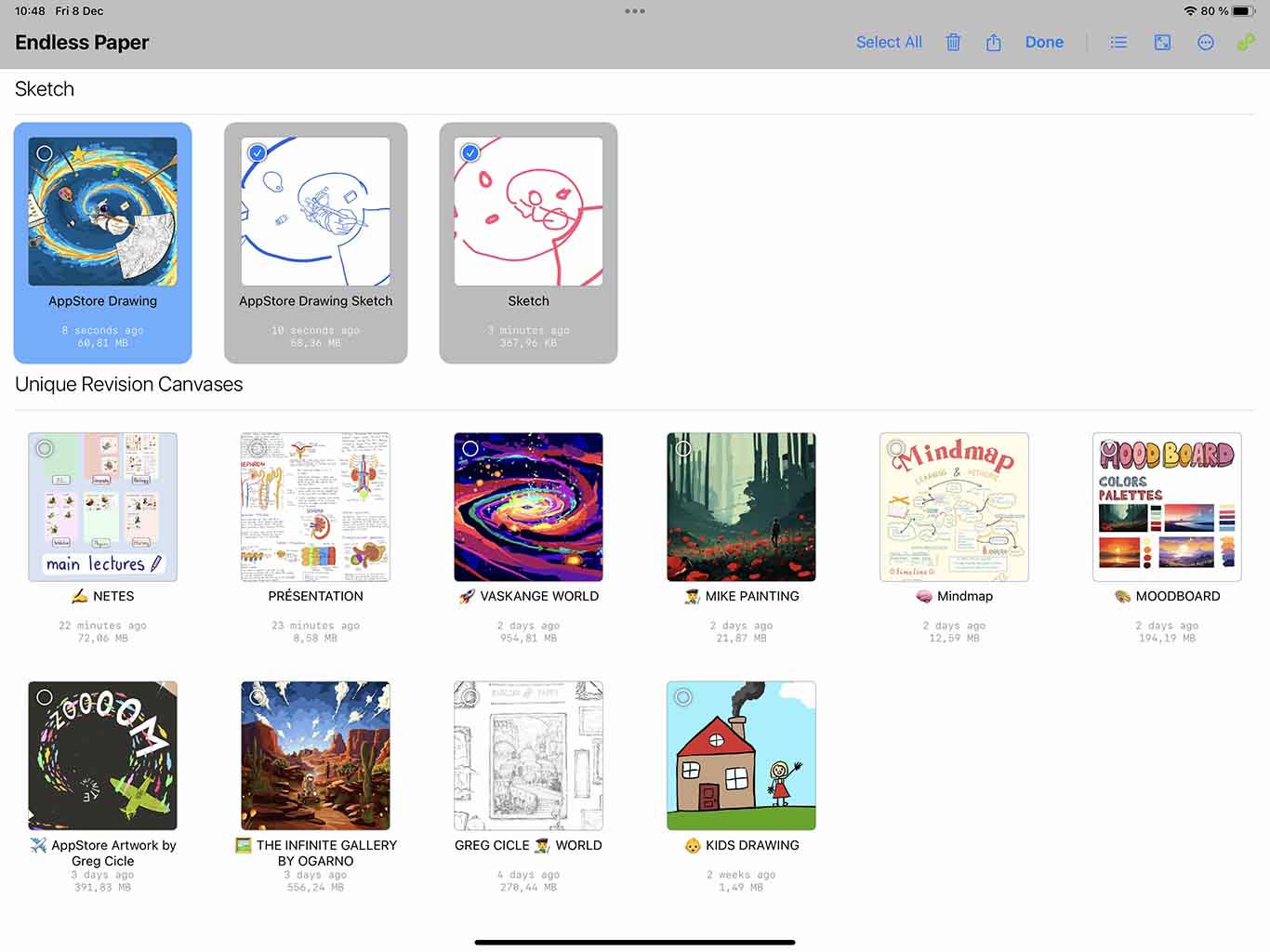Screen dimensions: 1270x952
Task: Tap Select All
Action: click(889, 43)
